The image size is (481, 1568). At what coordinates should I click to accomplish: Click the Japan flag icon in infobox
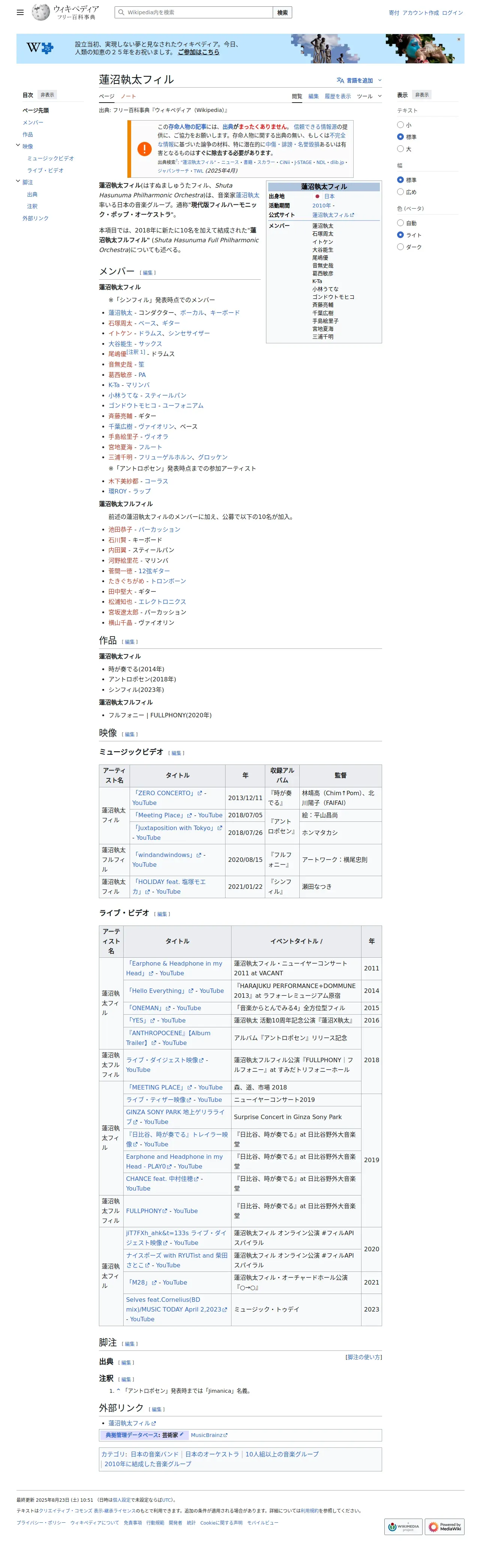click(317, 197)
